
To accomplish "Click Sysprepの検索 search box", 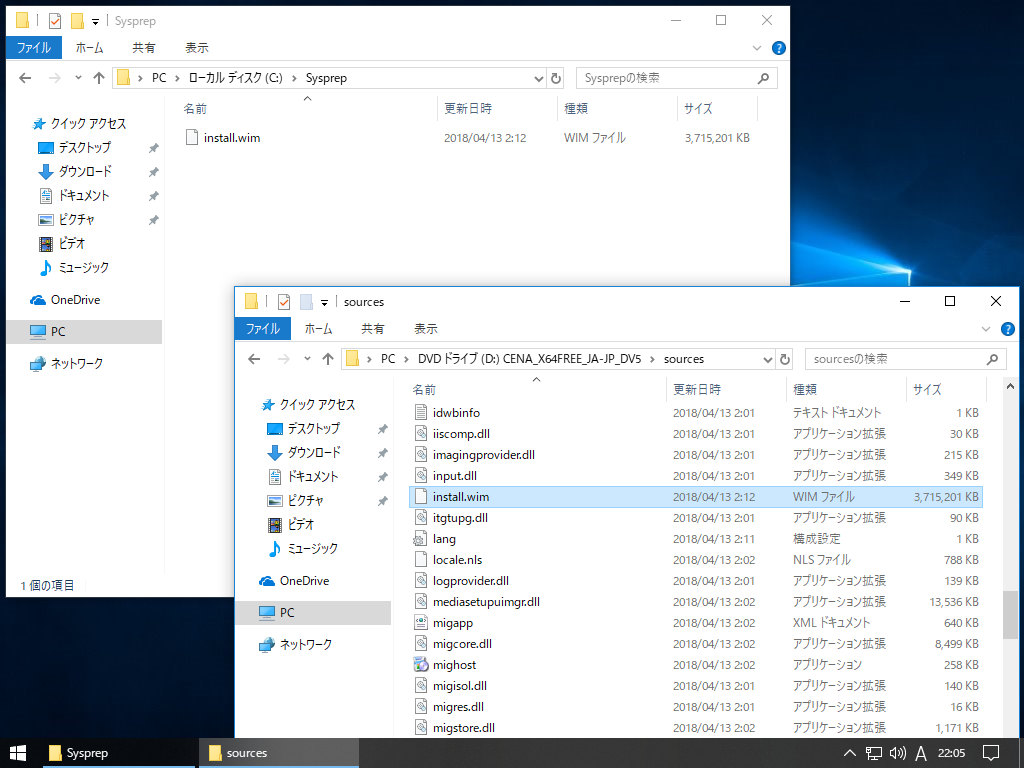I will click(x=677, y=78).
